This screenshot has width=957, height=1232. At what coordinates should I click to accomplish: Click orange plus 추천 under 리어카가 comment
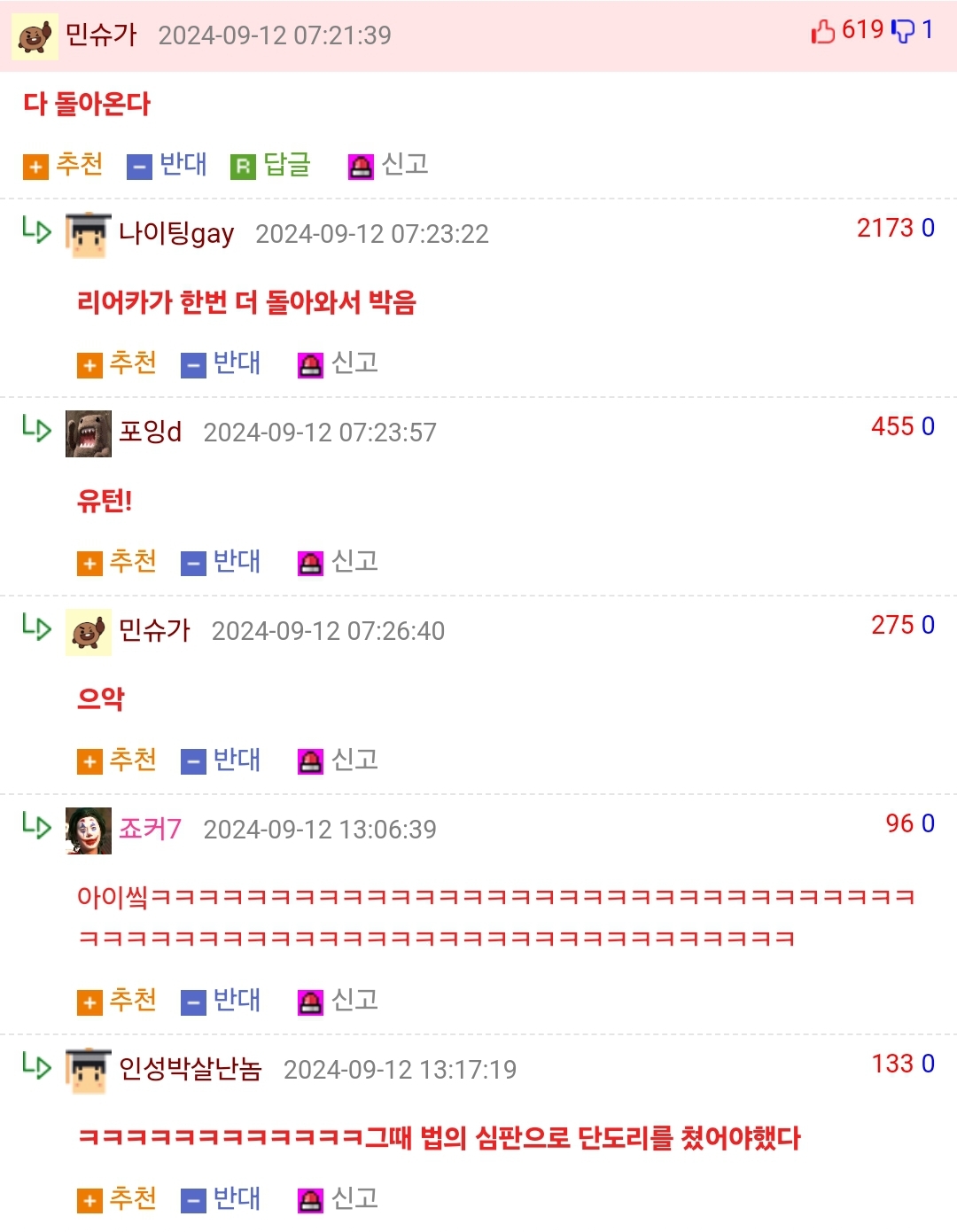[89, 365]
